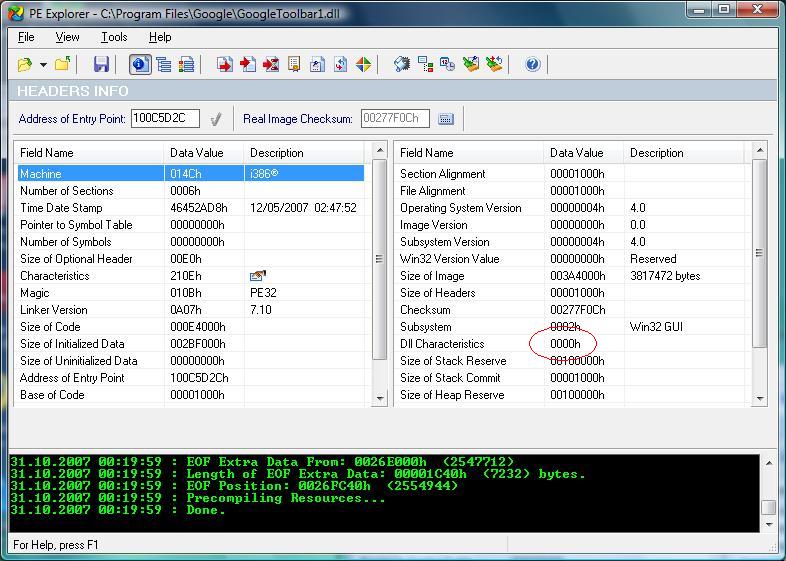
Task: Click the Open File folder icon
Action: pyautogui.click(x=24, y=65)
